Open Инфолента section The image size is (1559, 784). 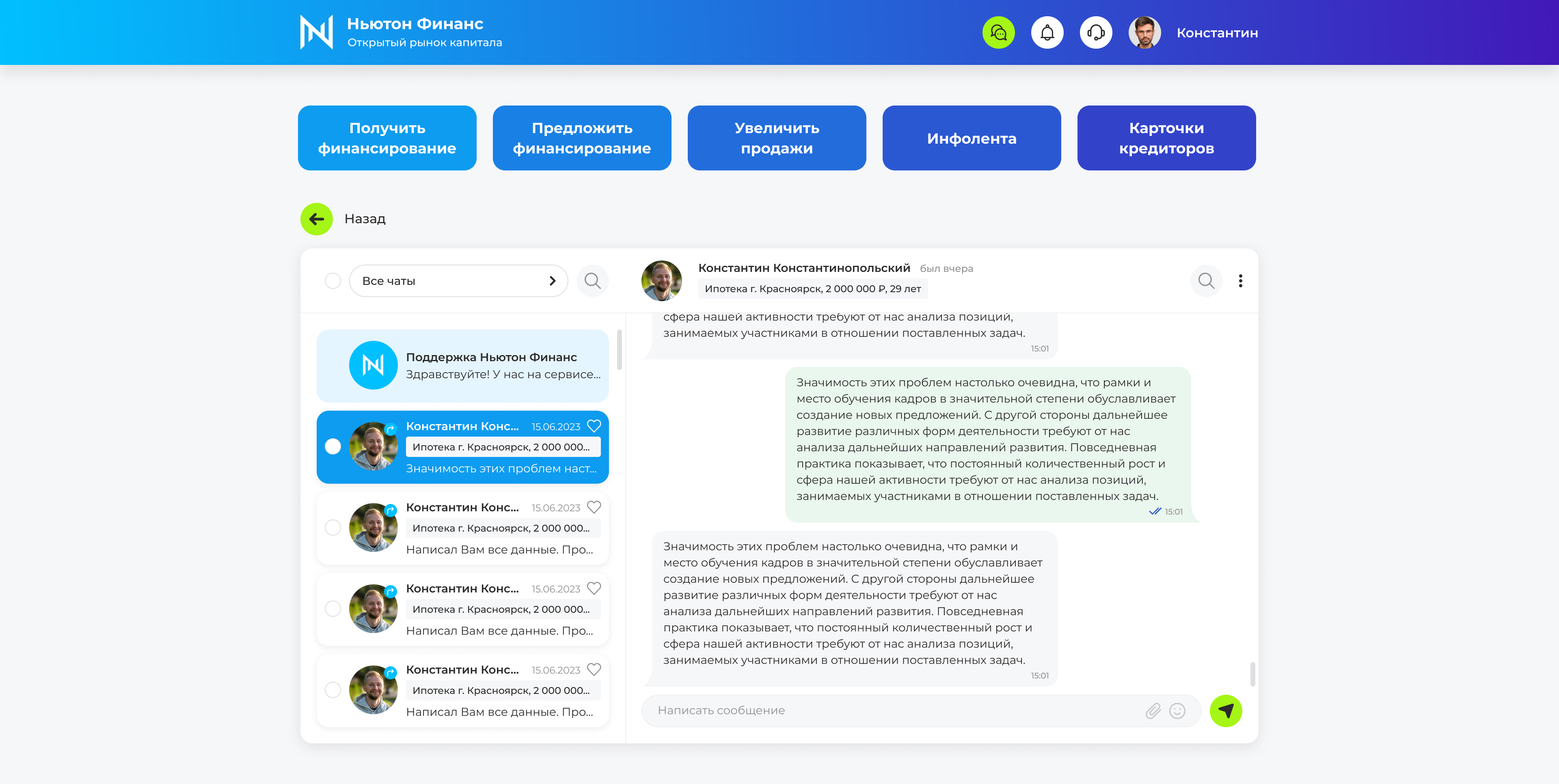point(972,138)
